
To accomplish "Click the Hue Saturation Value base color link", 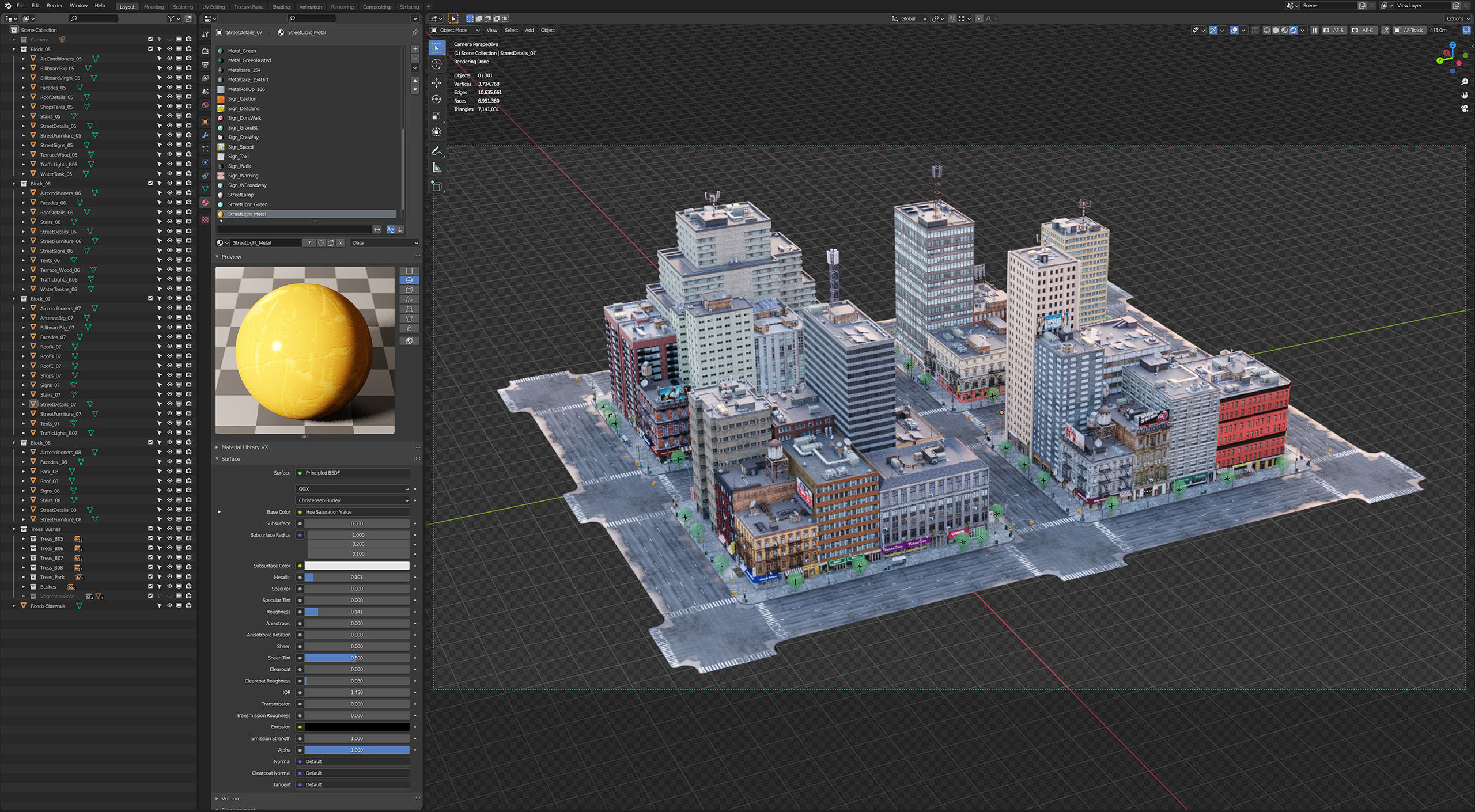I will (353, 512).
